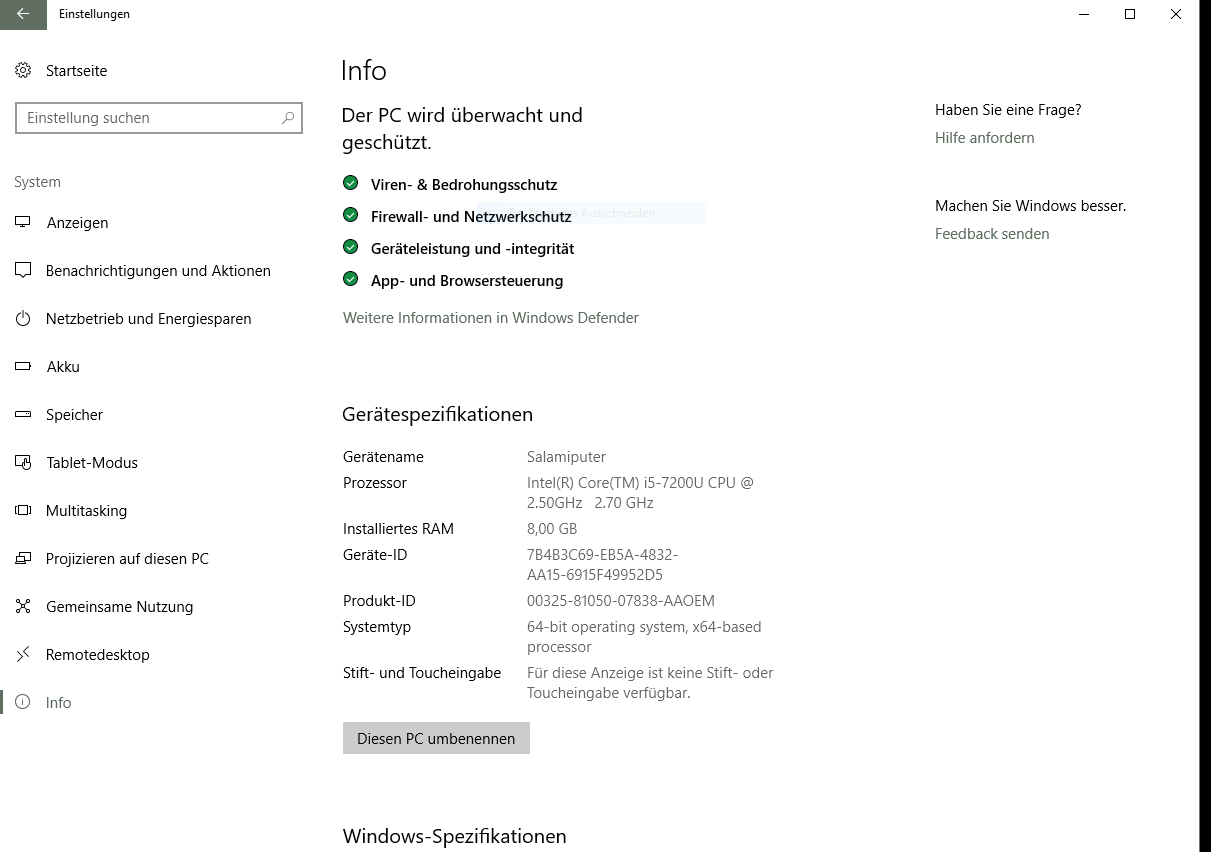Image resolution: width=1211 pixels, height=852 pixels.
Task: Click the Feedback senden link
Action: [x=992, y=234]
